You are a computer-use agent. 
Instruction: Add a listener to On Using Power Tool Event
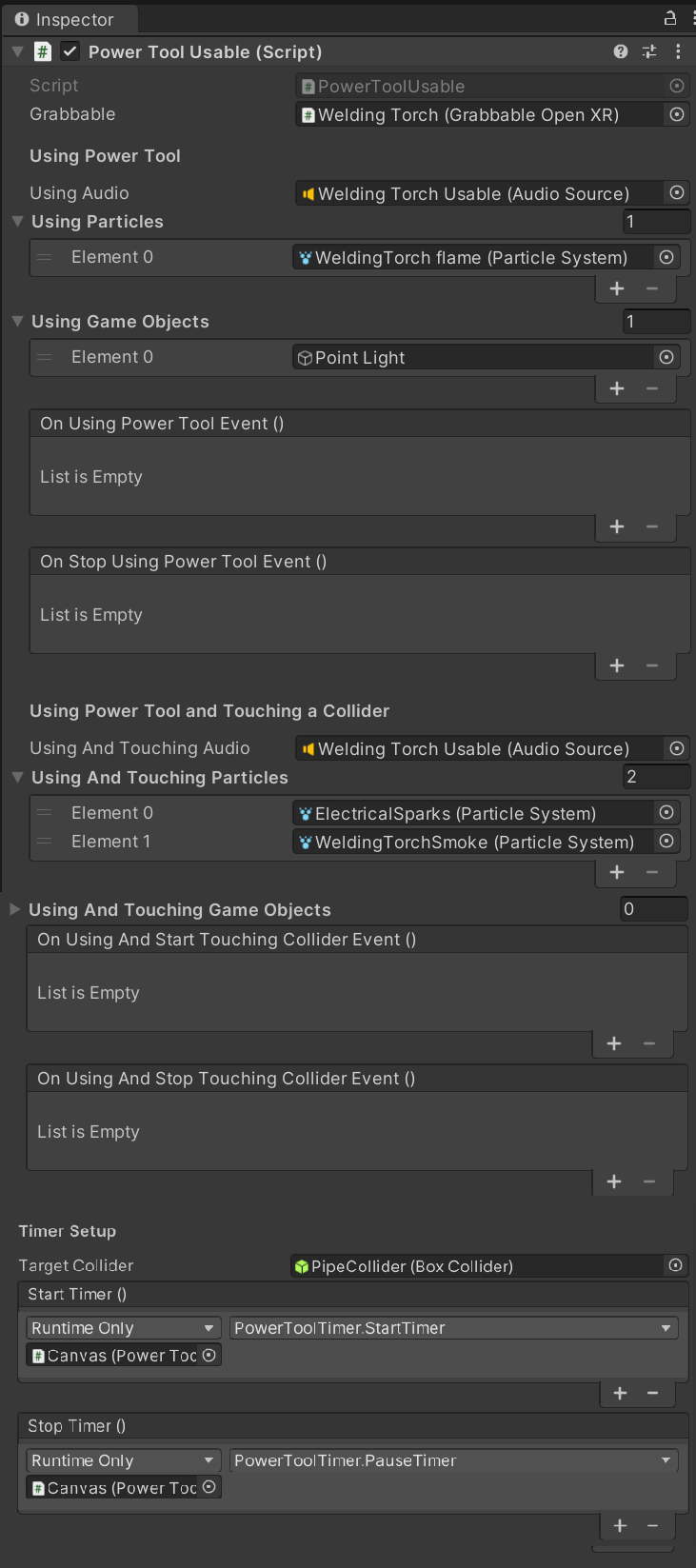click(x=617, y=526)
